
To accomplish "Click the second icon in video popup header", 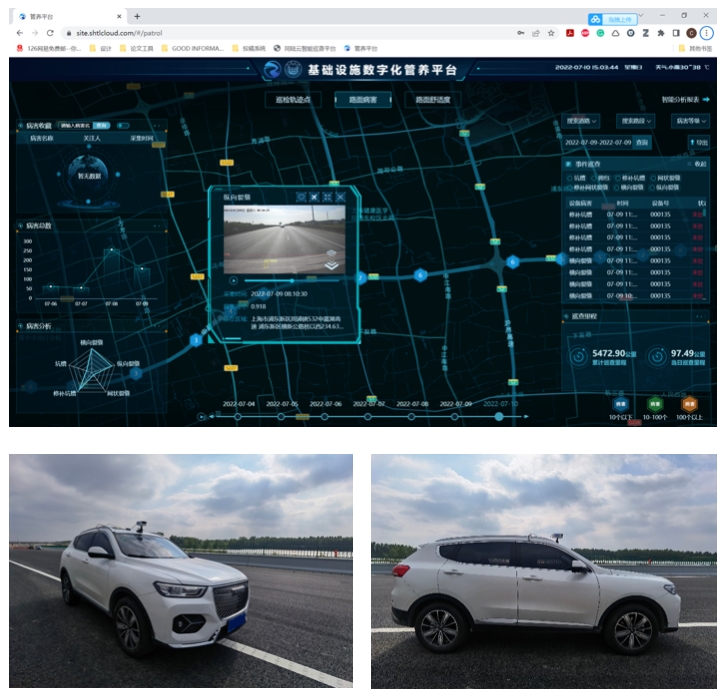I will [314, 197].
